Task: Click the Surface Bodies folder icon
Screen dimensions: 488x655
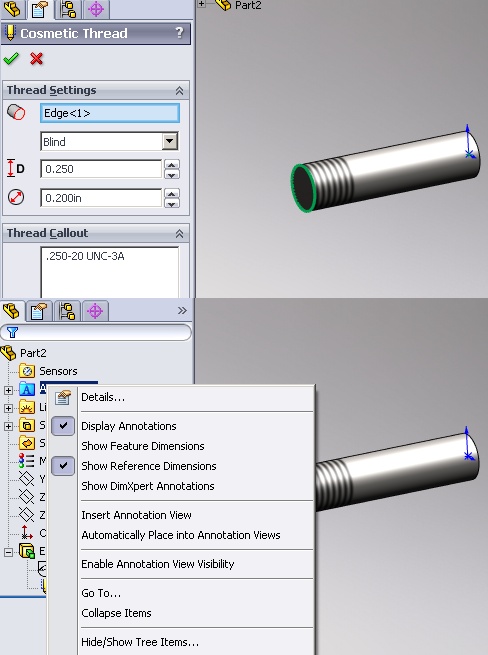Action: coord(27,443)
